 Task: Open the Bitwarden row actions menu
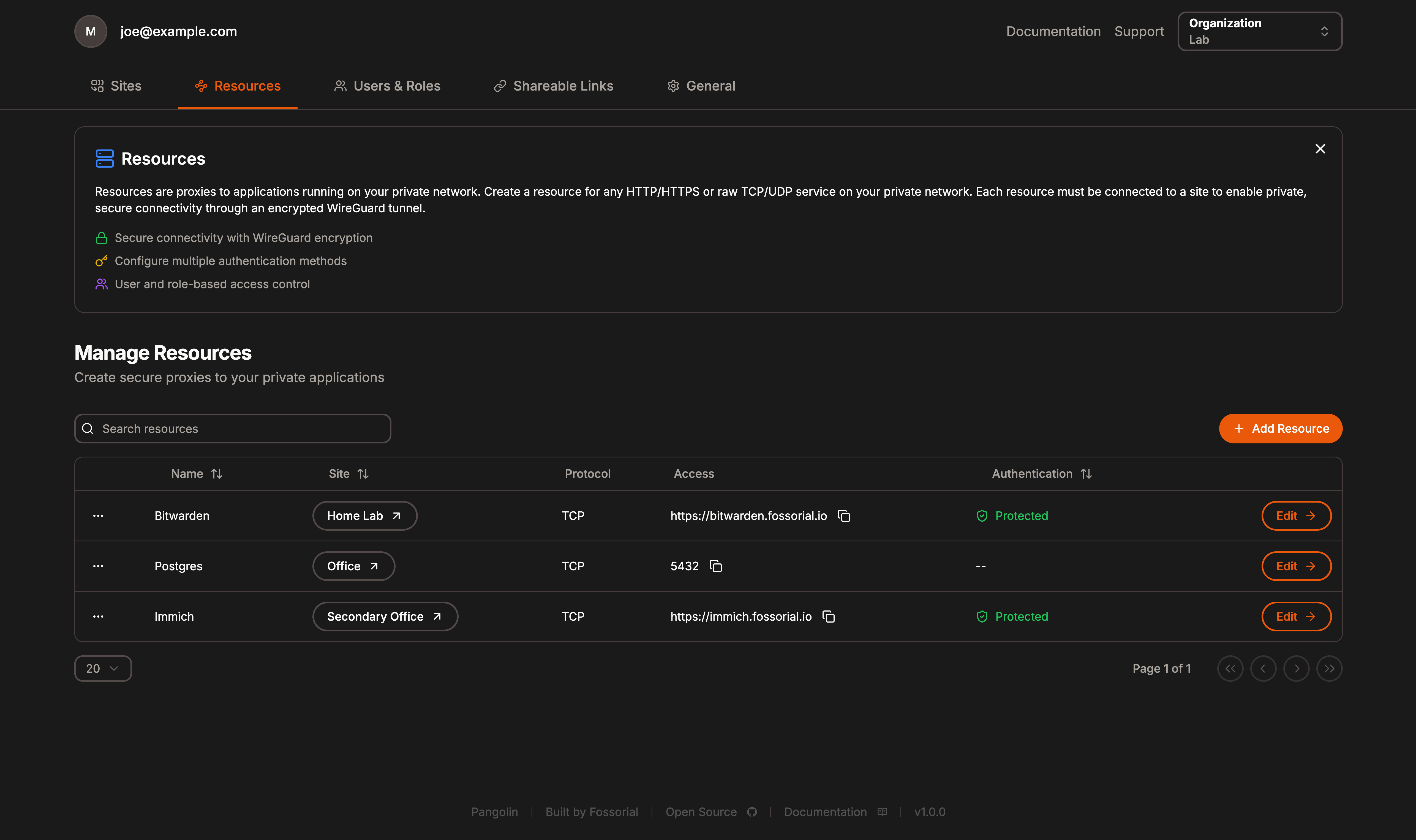click(x=98, y=516)
